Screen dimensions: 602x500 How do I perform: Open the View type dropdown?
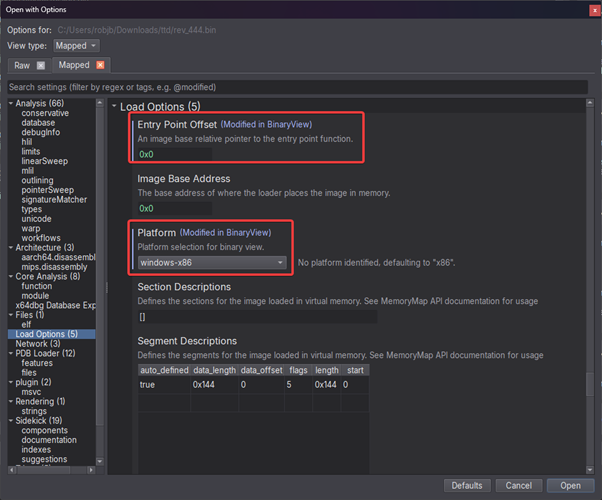pyautogui.click(x=78, y=46)
